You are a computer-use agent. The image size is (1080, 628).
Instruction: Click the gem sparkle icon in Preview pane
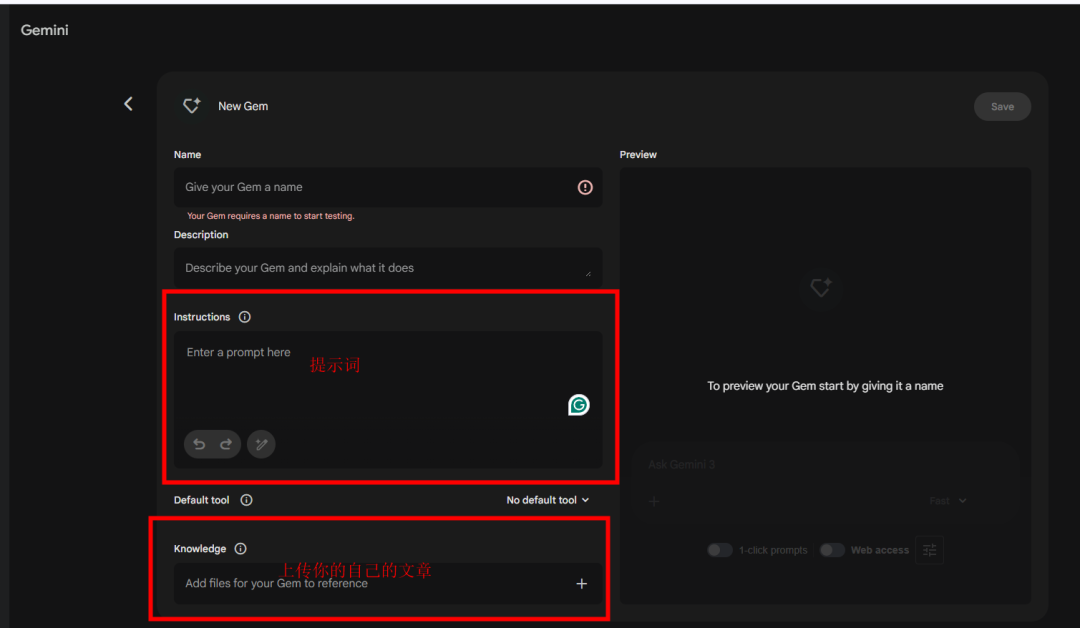[x=820, y=287]
